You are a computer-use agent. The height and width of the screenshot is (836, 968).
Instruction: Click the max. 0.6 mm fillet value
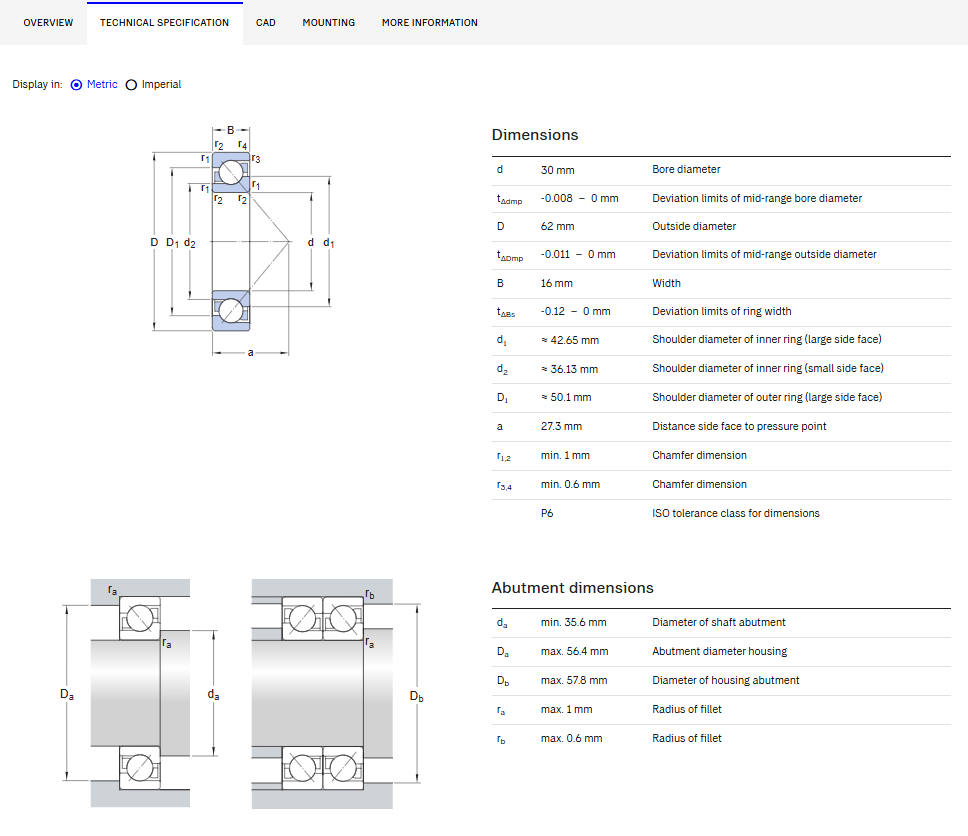pos(572,738)
